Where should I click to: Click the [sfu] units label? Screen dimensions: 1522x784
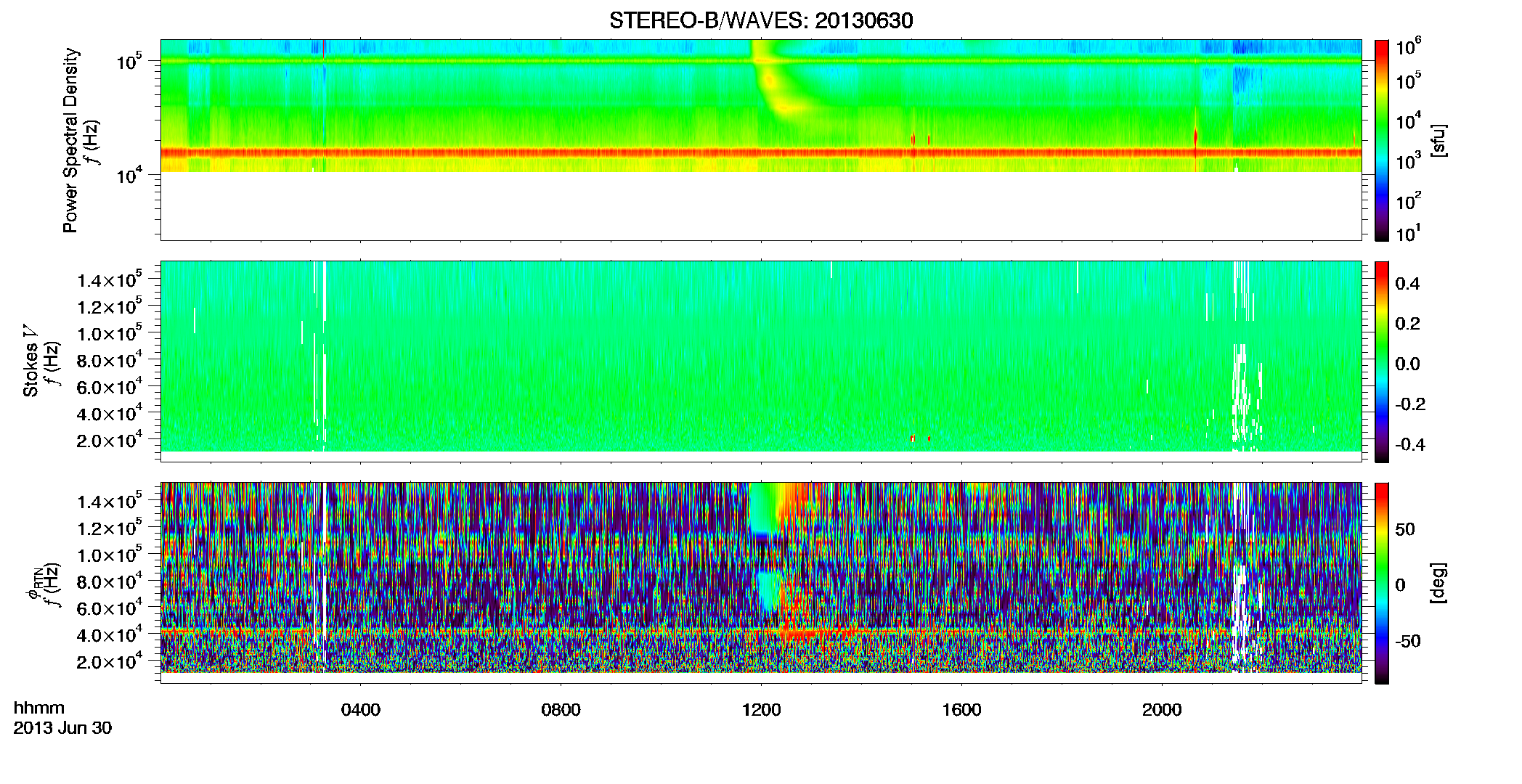1438,140
